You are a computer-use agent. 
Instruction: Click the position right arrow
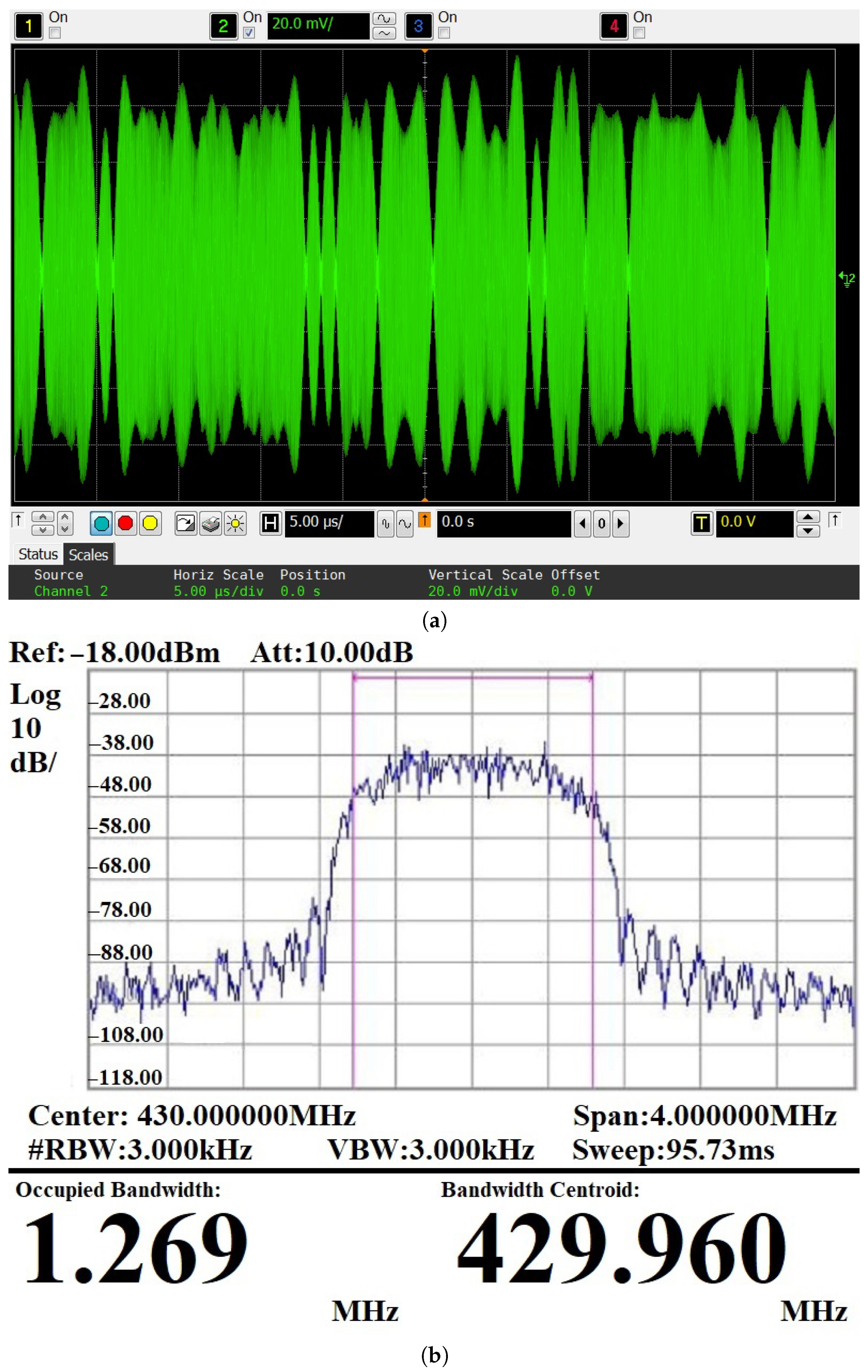(x=621, y=523)
